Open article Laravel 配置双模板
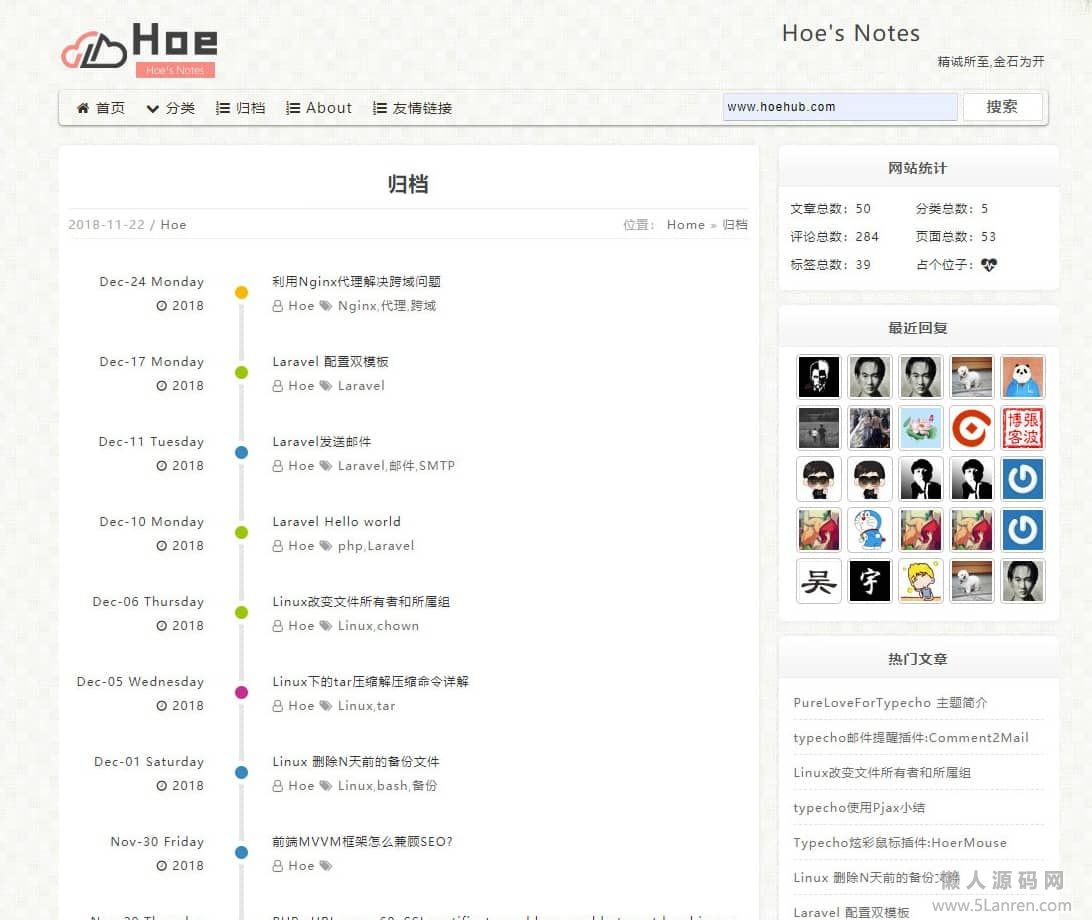 point(330,361)
